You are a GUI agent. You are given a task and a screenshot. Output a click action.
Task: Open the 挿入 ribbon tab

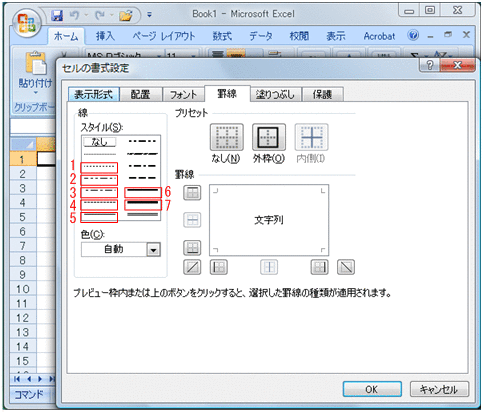click(105, 36)
